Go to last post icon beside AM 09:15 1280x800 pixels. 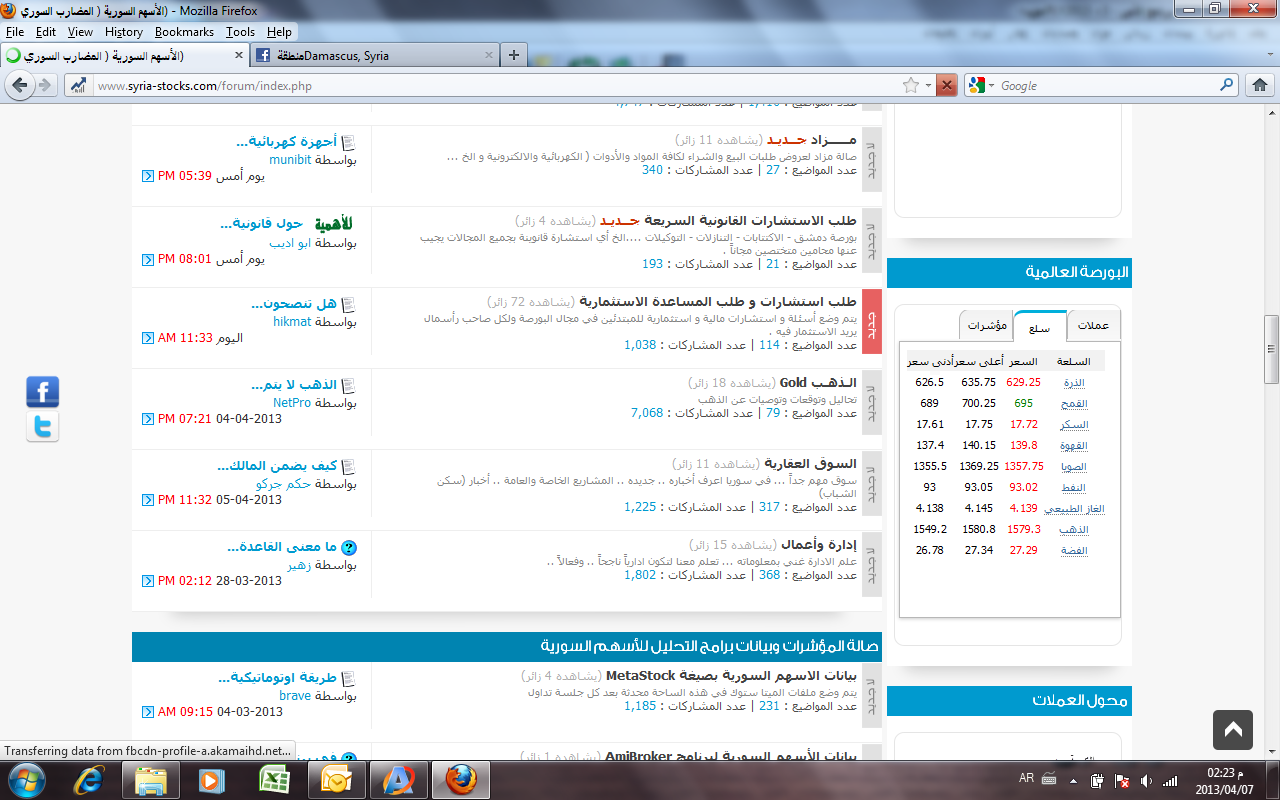coord(148,712)
